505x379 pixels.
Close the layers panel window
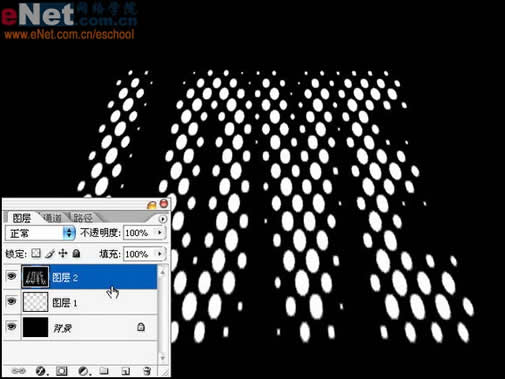(164, 204)
